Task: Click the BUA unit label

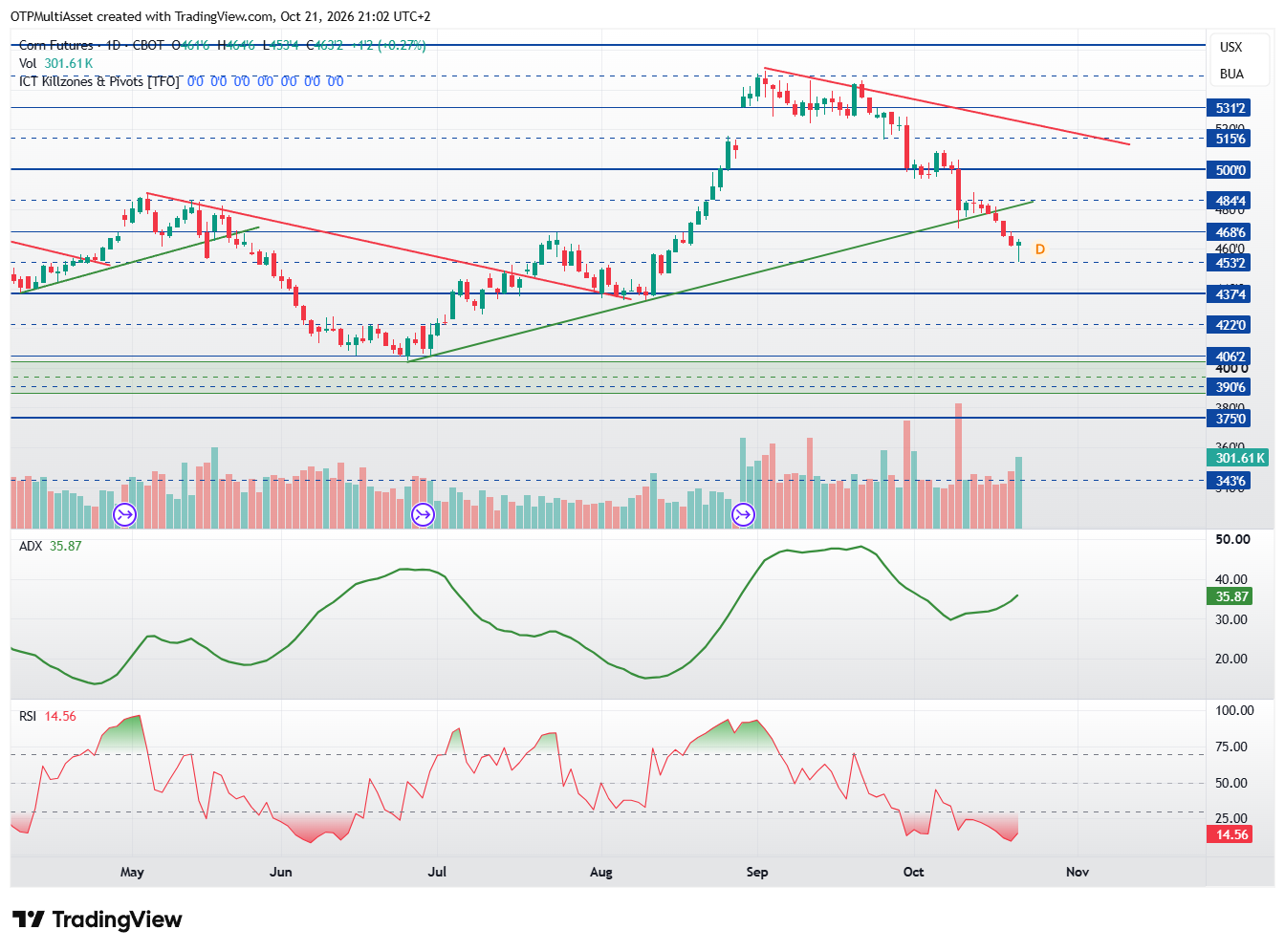Action: pyautogui.click(x=1231, y=74)
